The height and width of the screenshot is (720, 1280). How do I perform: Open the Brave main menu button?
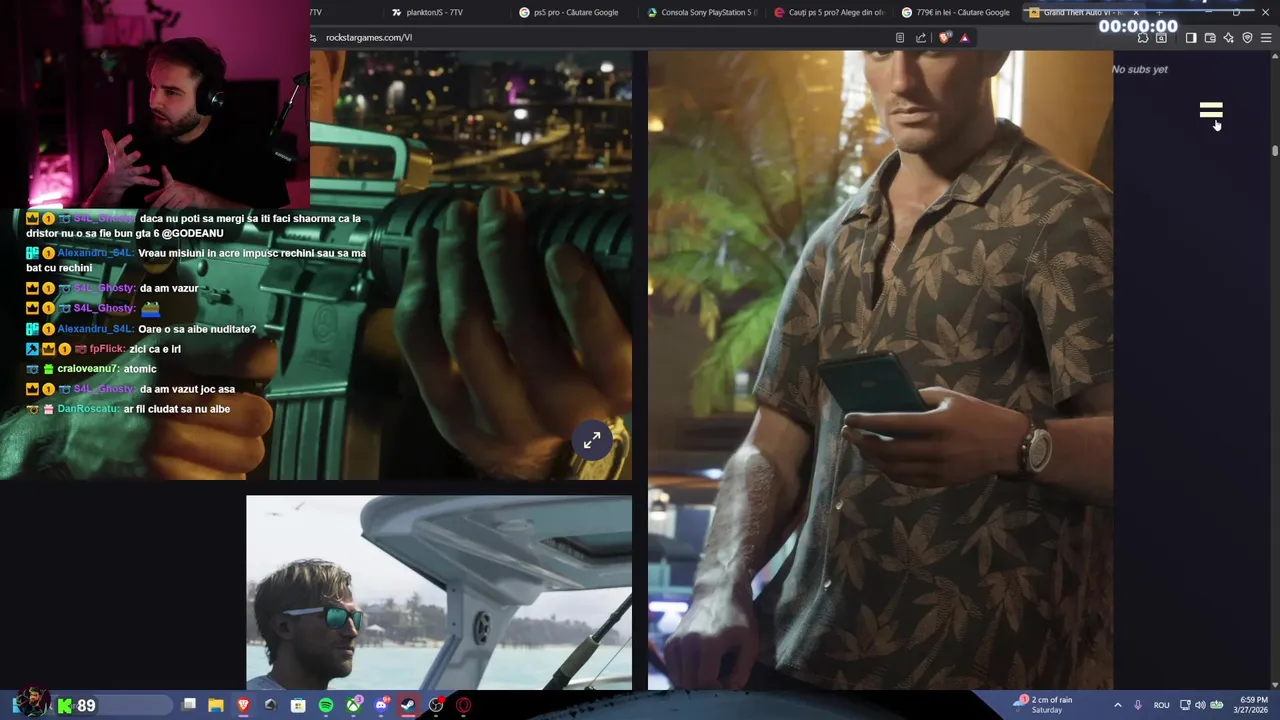(1266, 38)
